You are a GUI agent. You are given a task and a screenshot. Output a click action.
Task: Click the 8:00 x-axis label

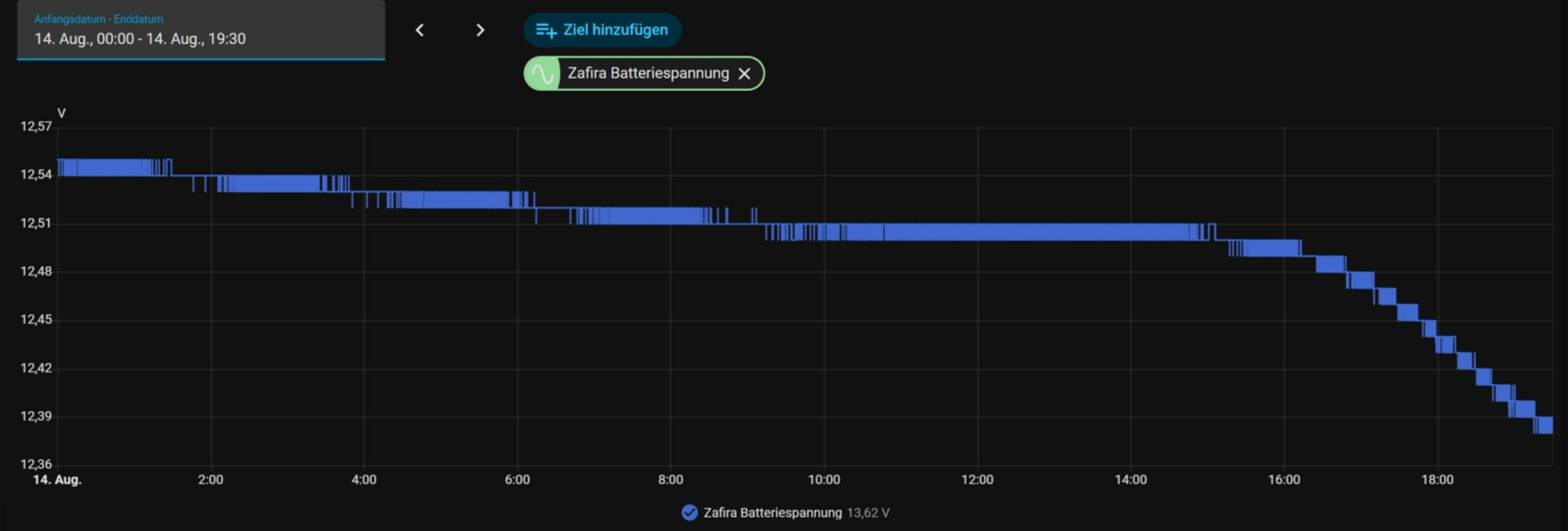[x=670, y=480]
